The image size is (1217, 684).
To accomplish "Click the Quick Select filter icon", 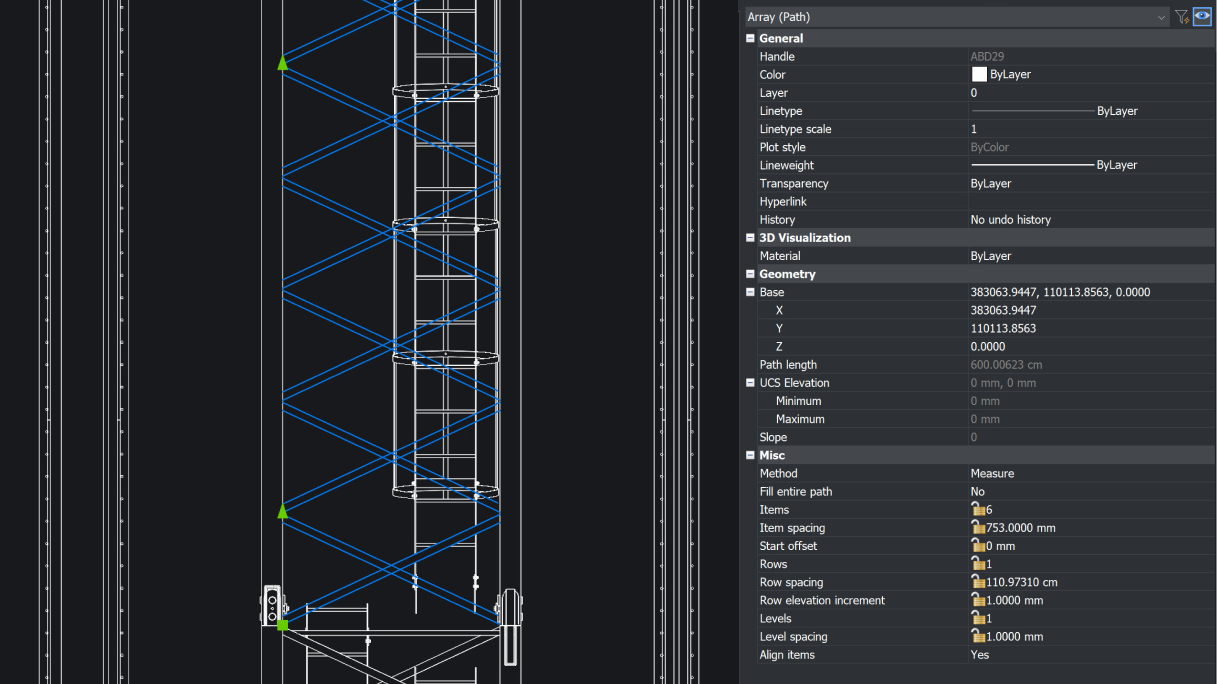I will coord(1181,17).
